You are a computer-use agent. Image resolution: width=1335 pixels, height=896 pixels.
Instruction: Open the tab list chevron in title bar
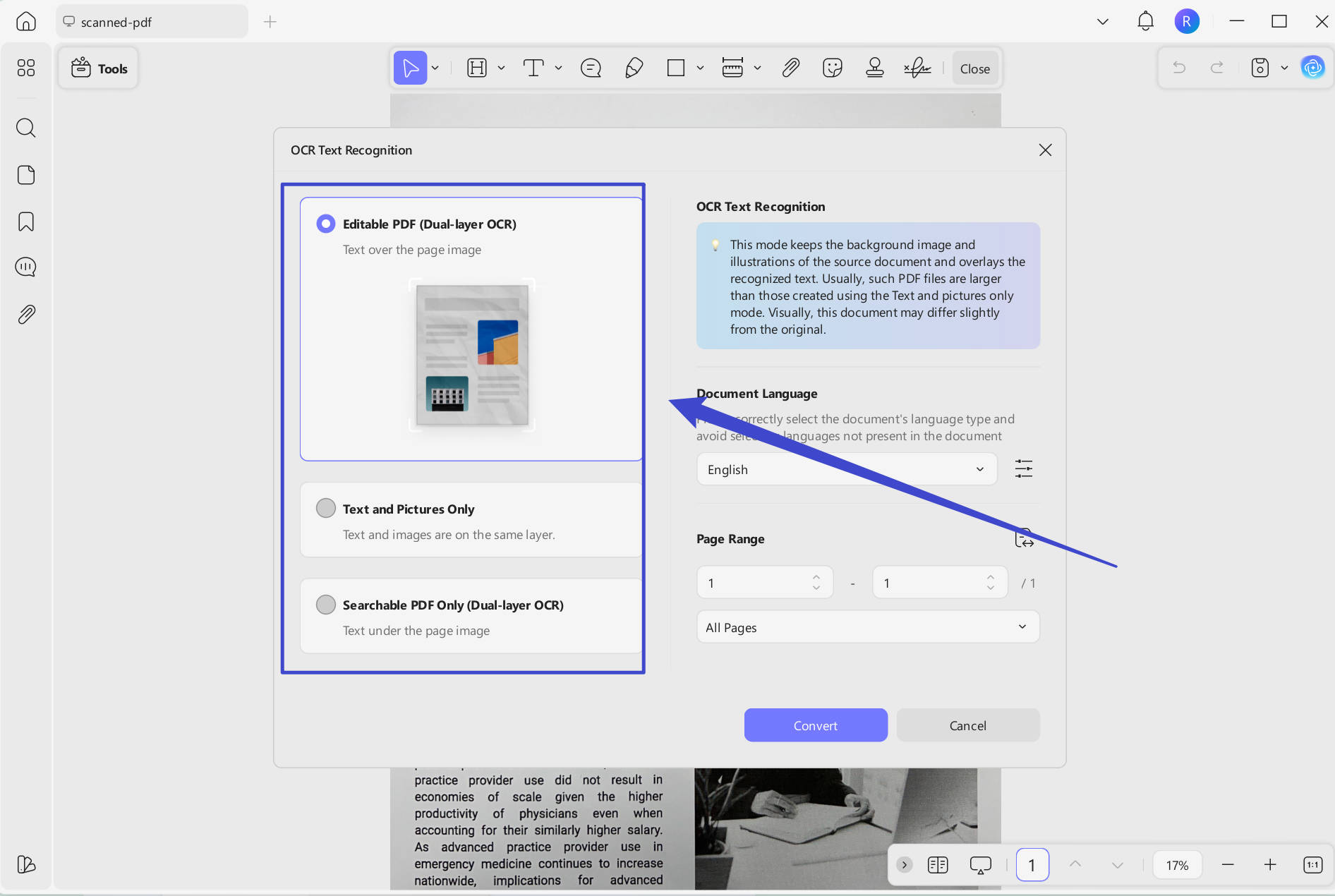pyautogui.click(x=1103, y=22)
